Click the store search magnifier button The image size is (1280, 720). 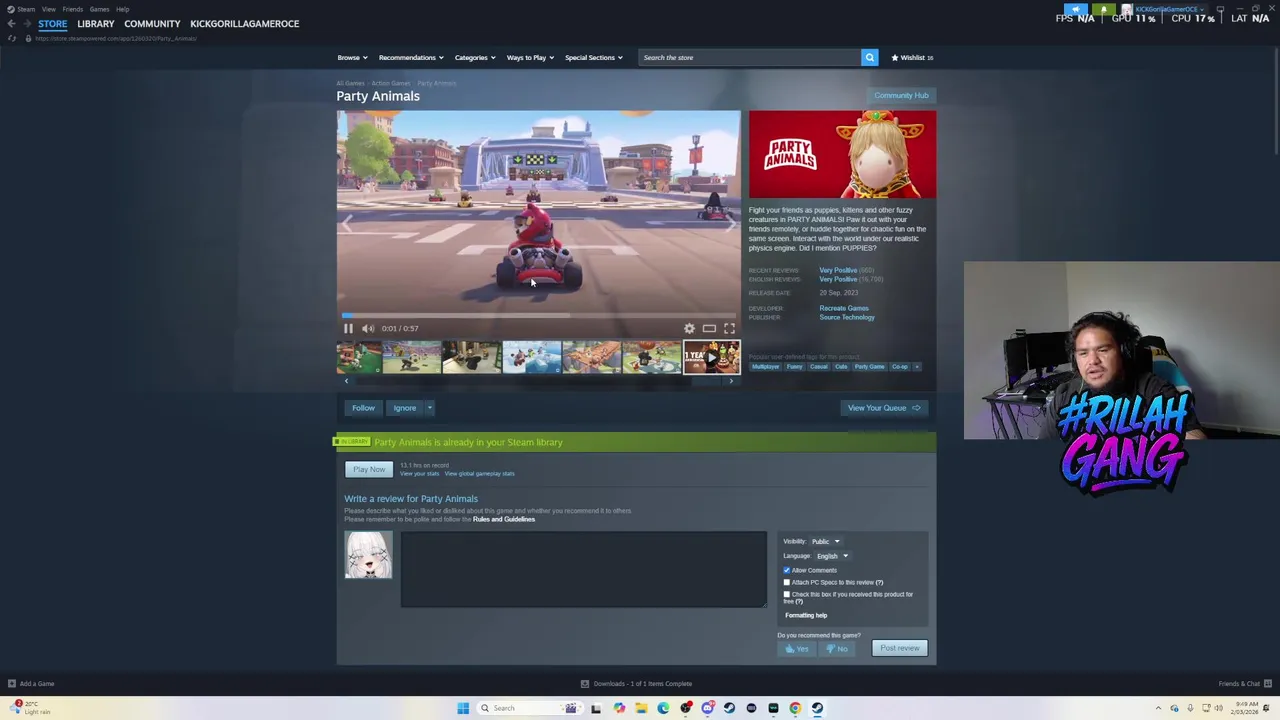click(x=870, y=57)
